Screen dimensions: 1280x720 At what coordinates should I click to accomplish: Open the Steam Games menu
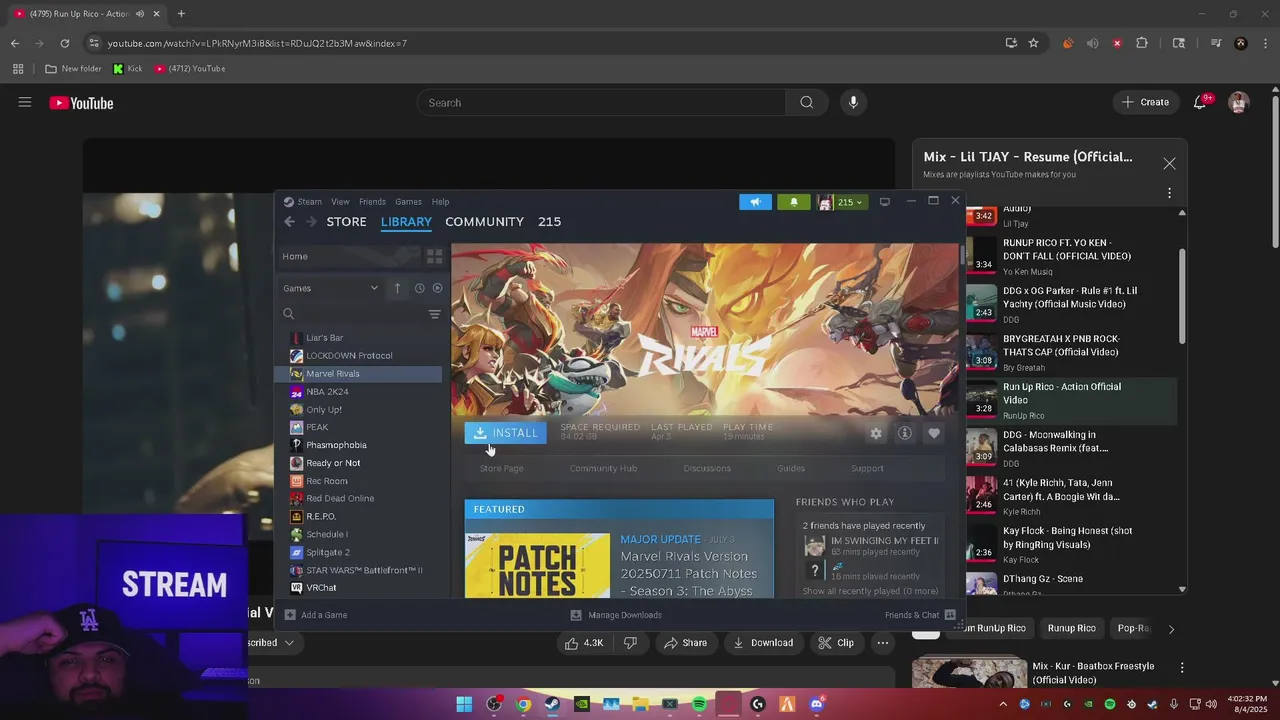[408, 202]
